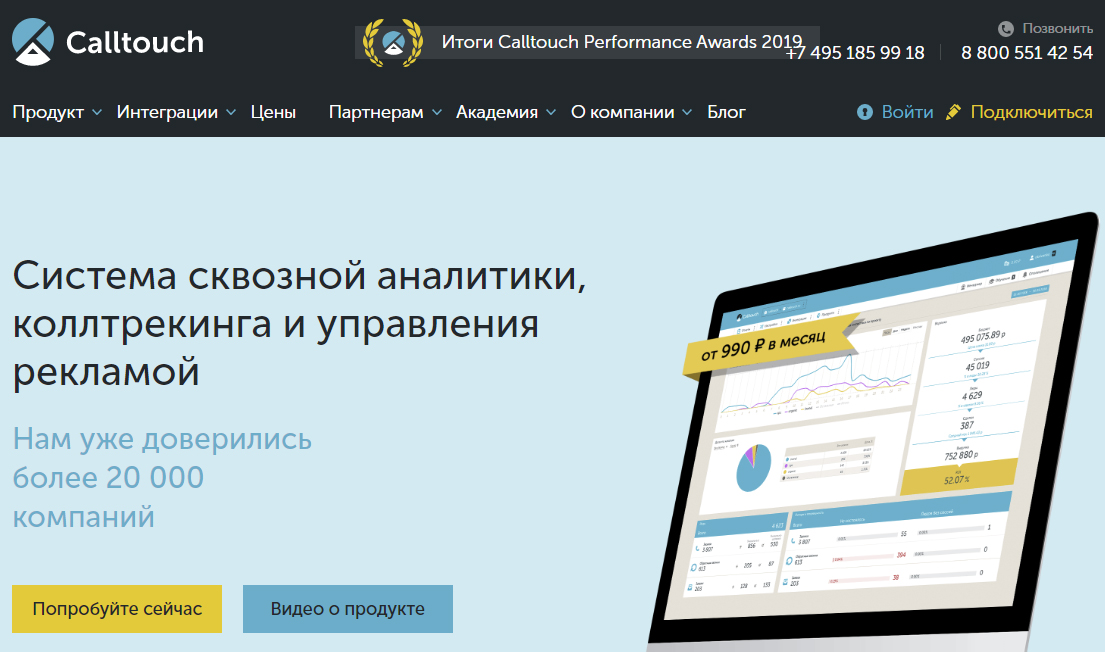Click the lock icon beside Войти
Screen dimensions: 1105x652
click(865, 112)
